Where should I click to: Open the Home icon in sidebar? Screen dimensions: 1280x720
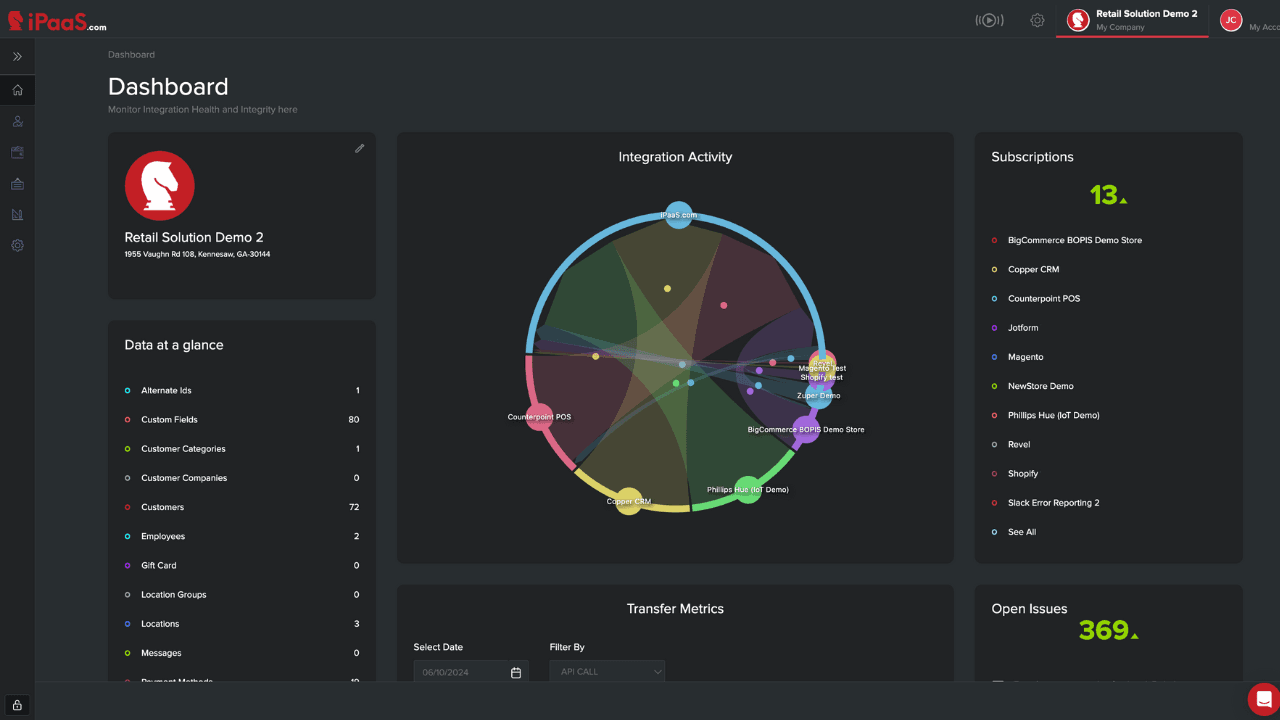[17, 90]
